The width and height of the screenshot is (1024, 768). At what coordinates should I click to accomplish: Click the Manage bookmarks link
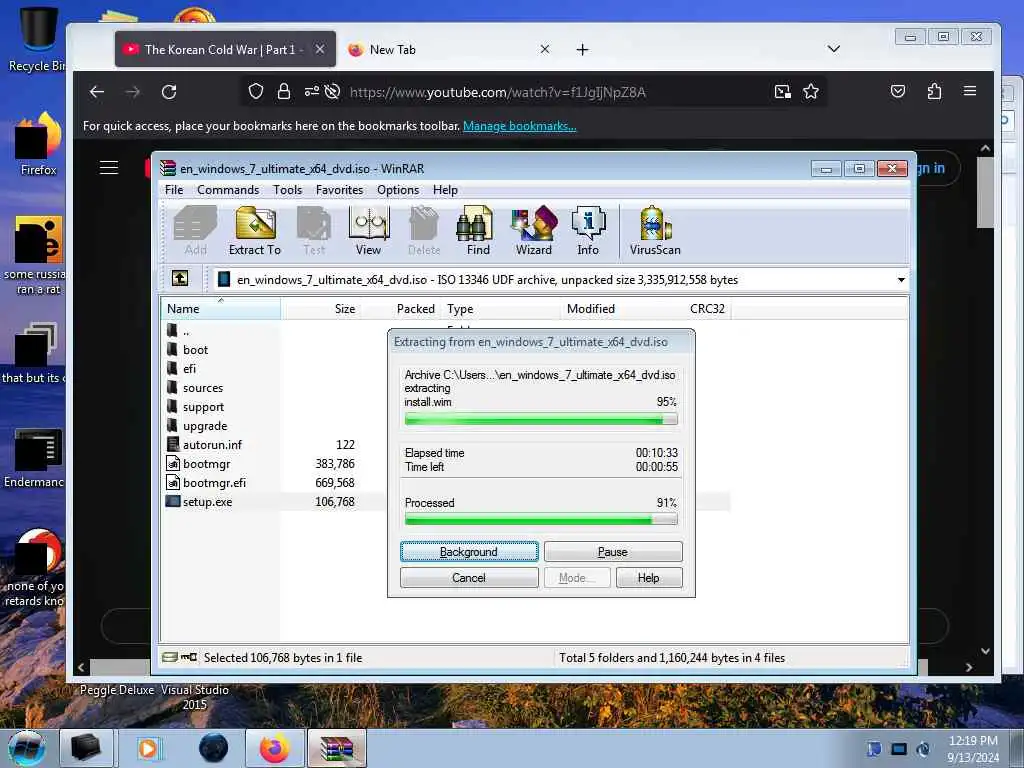519,126
